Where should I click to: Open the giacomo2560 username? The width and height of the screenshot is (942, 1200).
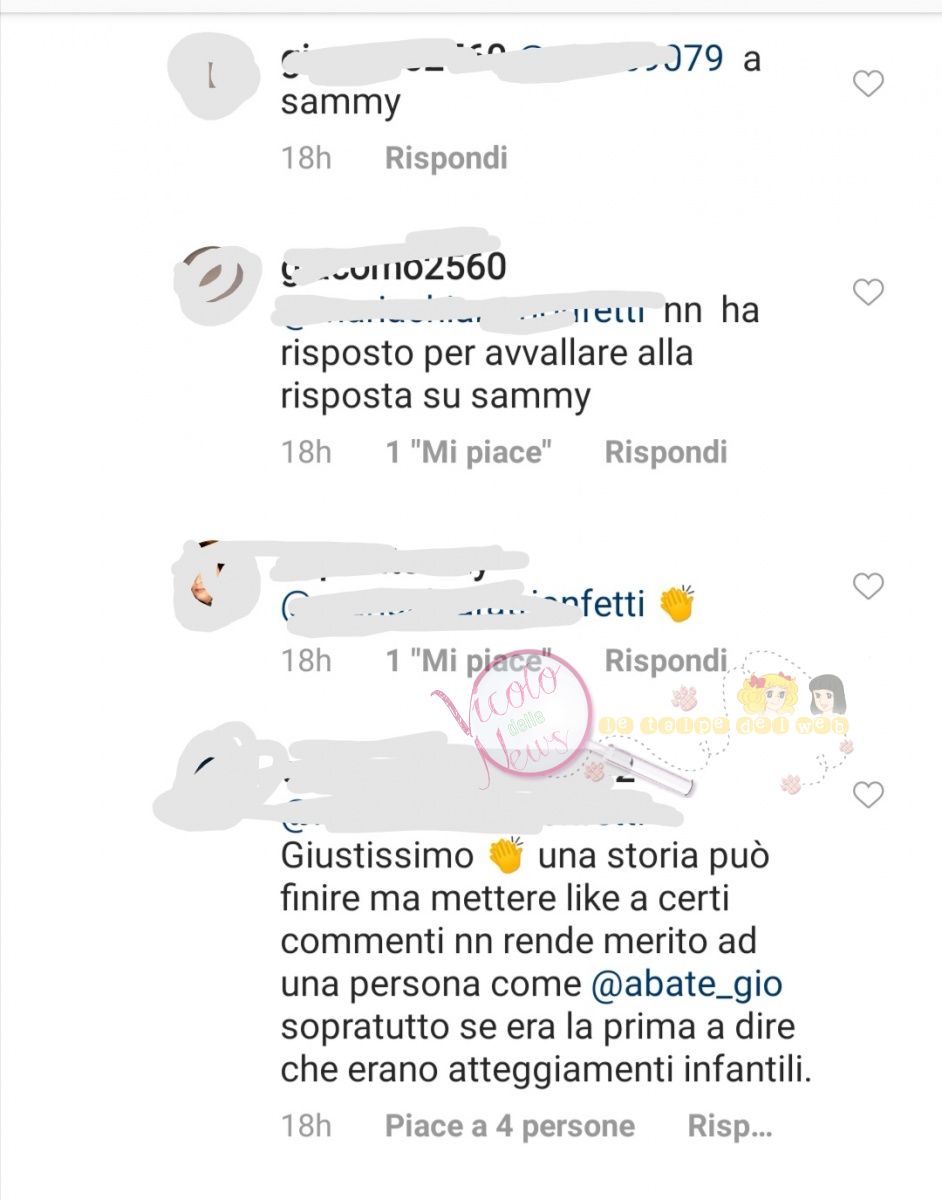coord(393,267)
